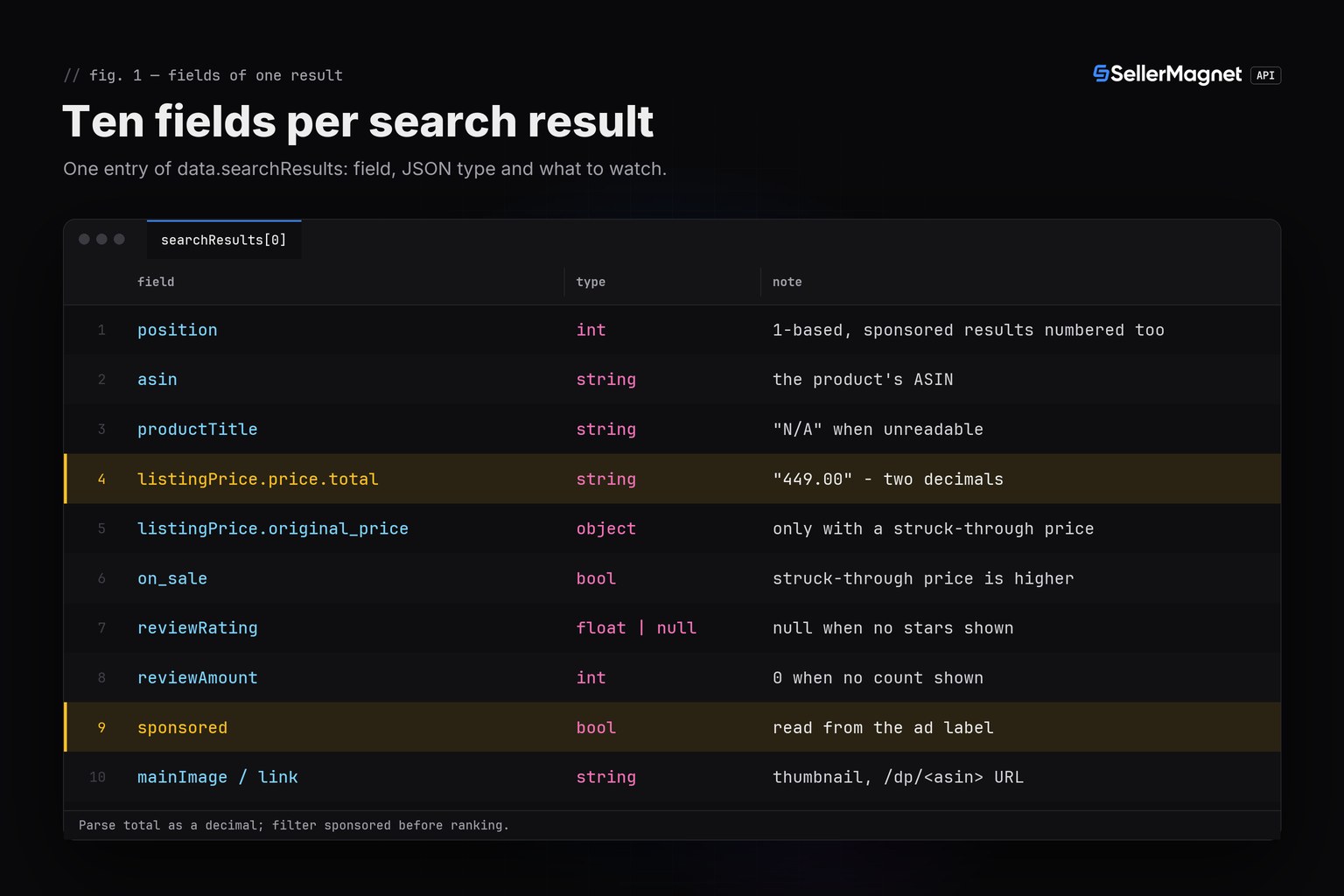The height and width of the screenshot is (896, 1344).
Task: Click the note 'null when no stars shown'
Action: click(x=893, y=628)
